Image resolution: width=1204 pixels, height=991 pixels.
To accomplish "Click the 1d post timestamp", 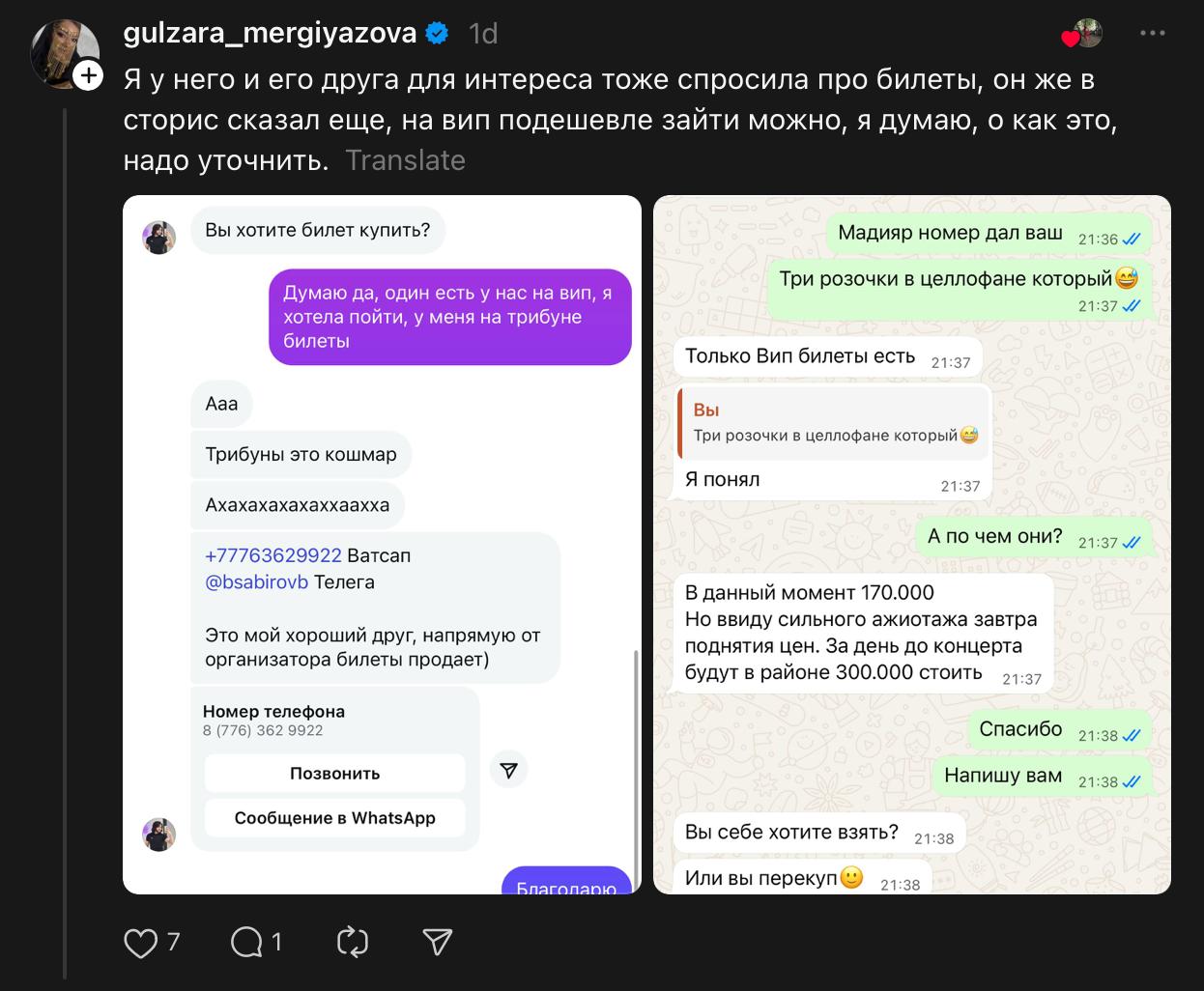I will 483,34.
